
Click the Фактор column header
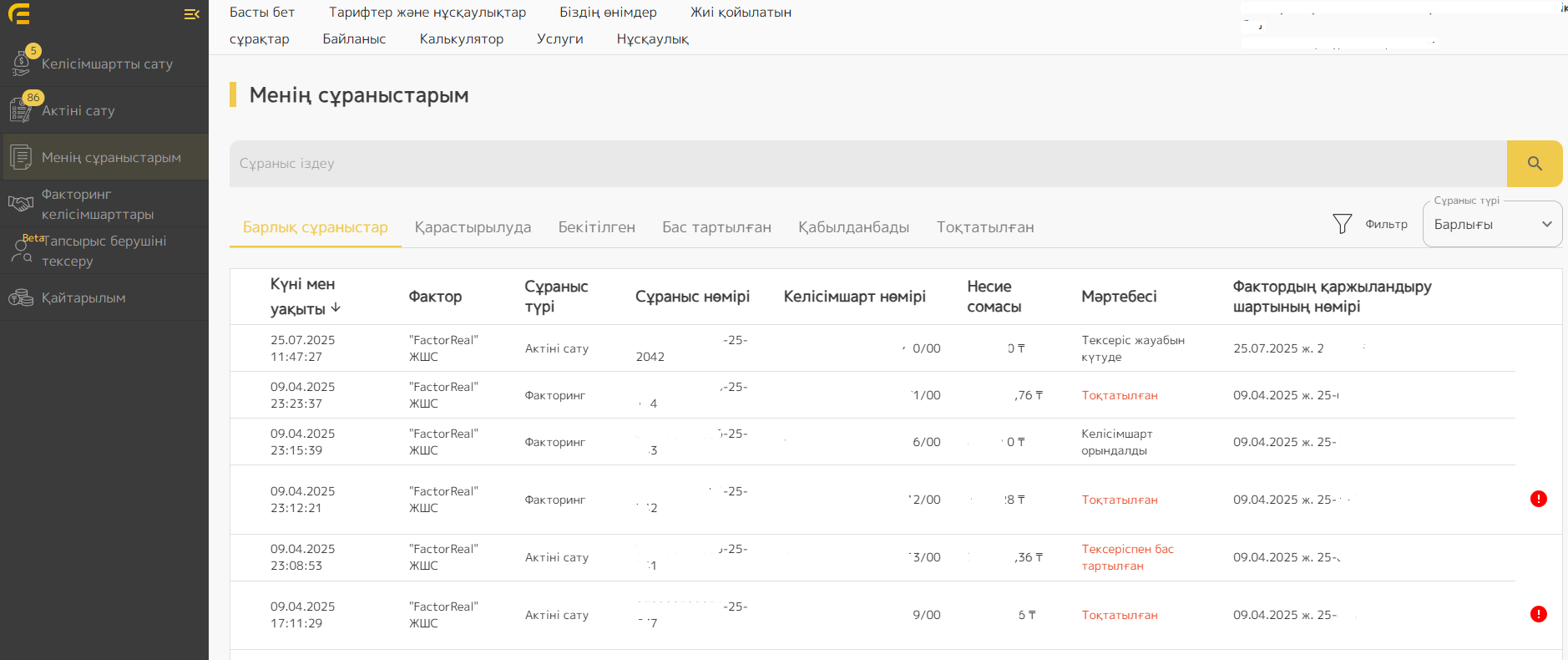[x=435, y=297]
